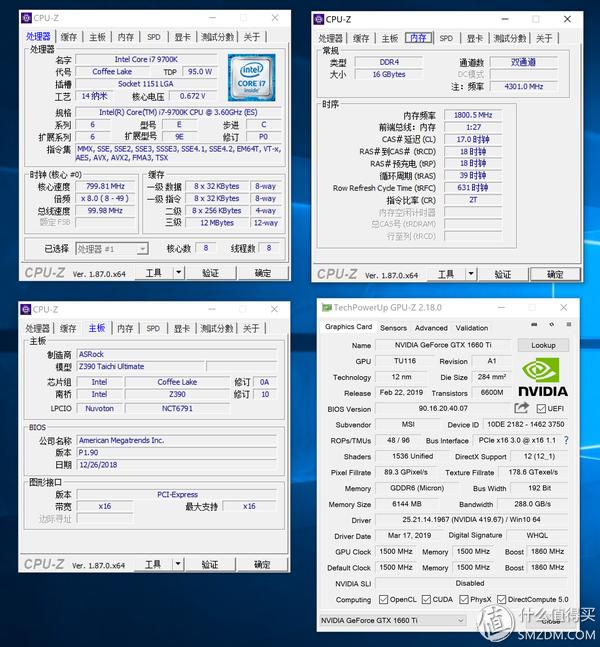This screenshot has height=647, width=600.
Task: Open the Advanced tab in GPU-Z
Action: (431, 328)
